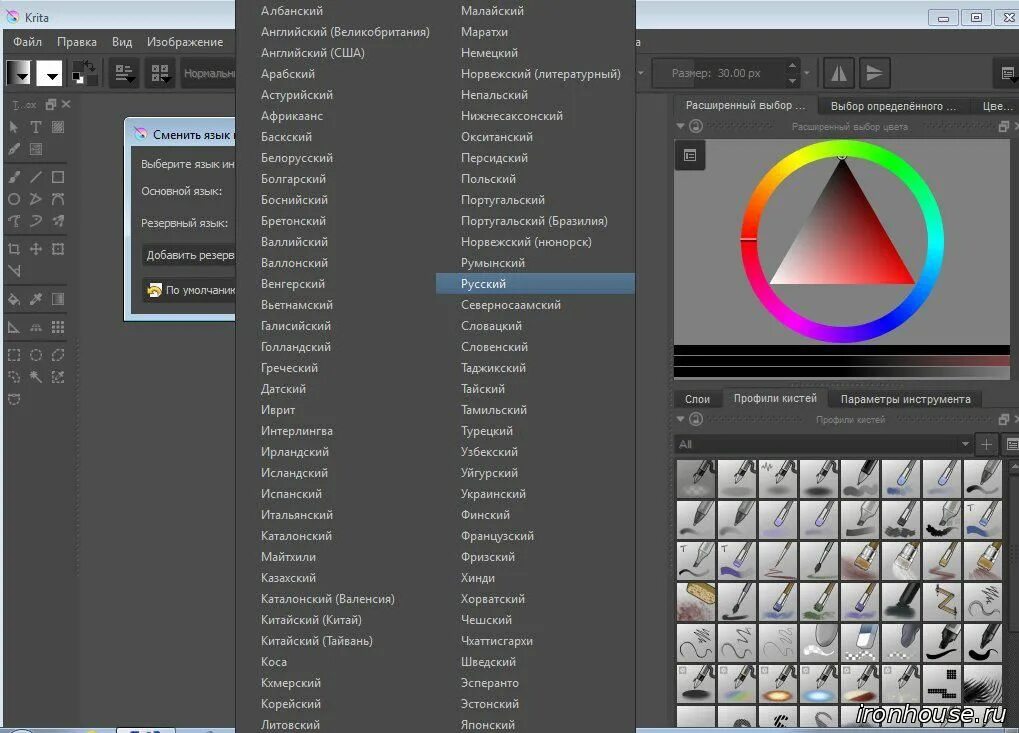Image resolution: width=1019 pixels, height=733 pixels.
Task: Select the Rectangle shape tool
Action: pyautogui.click(x=58, y=177)
